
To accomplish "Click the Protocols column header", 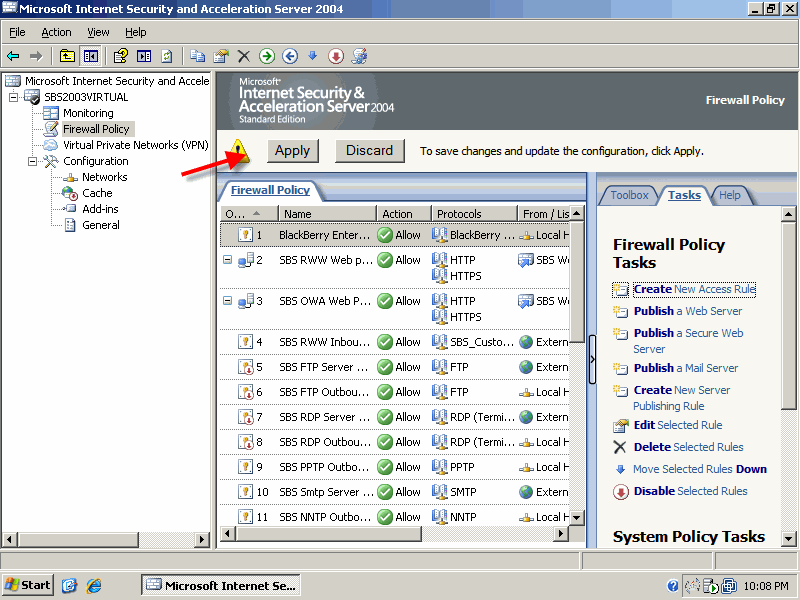I will [473, 214].
